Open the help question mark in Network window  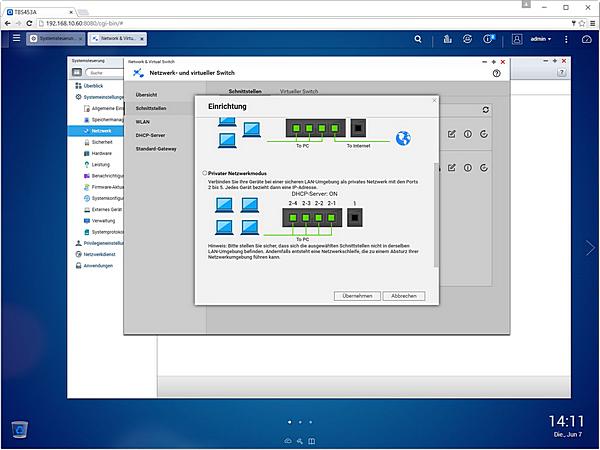coord(496,73)
